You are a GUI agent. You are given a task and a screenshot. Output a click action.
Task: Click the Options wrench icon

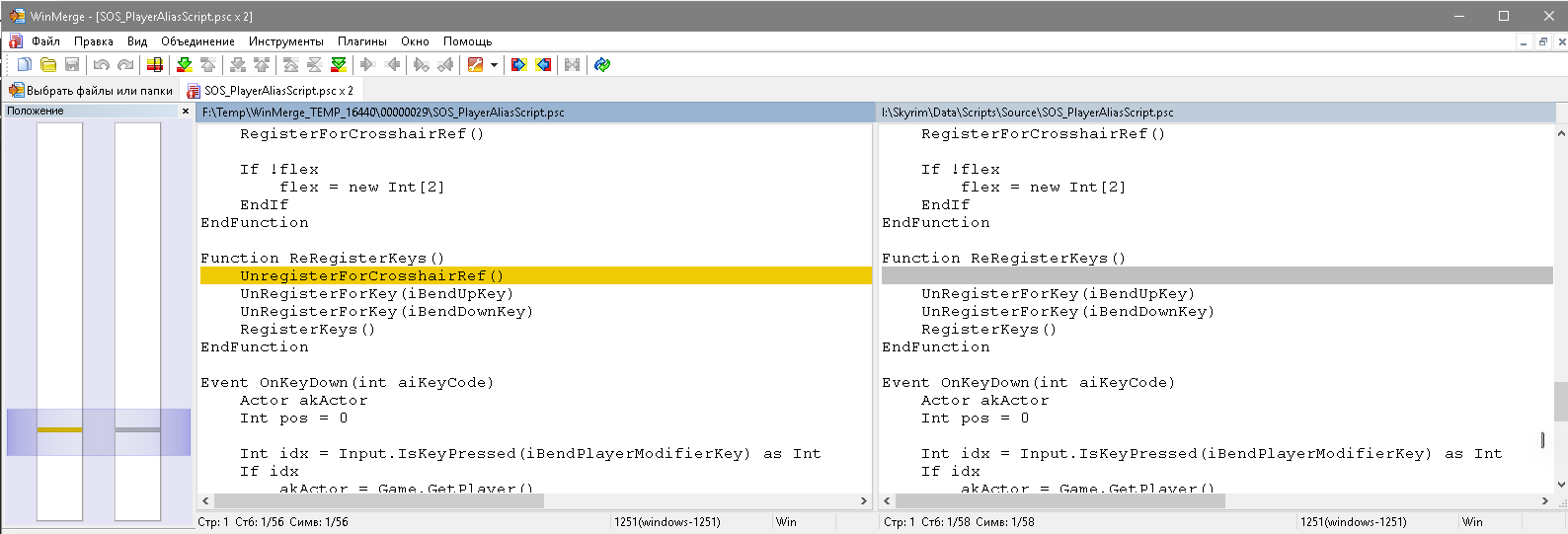tap(475, 65)
